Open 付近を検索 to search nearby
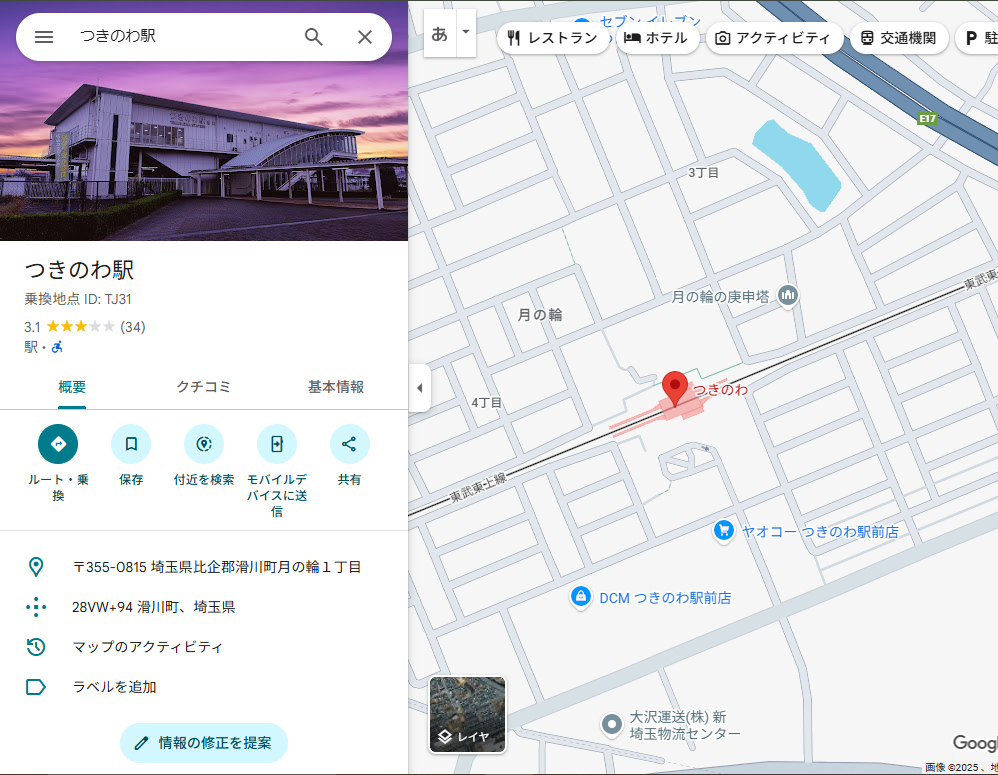 click(x=204, y=443)
